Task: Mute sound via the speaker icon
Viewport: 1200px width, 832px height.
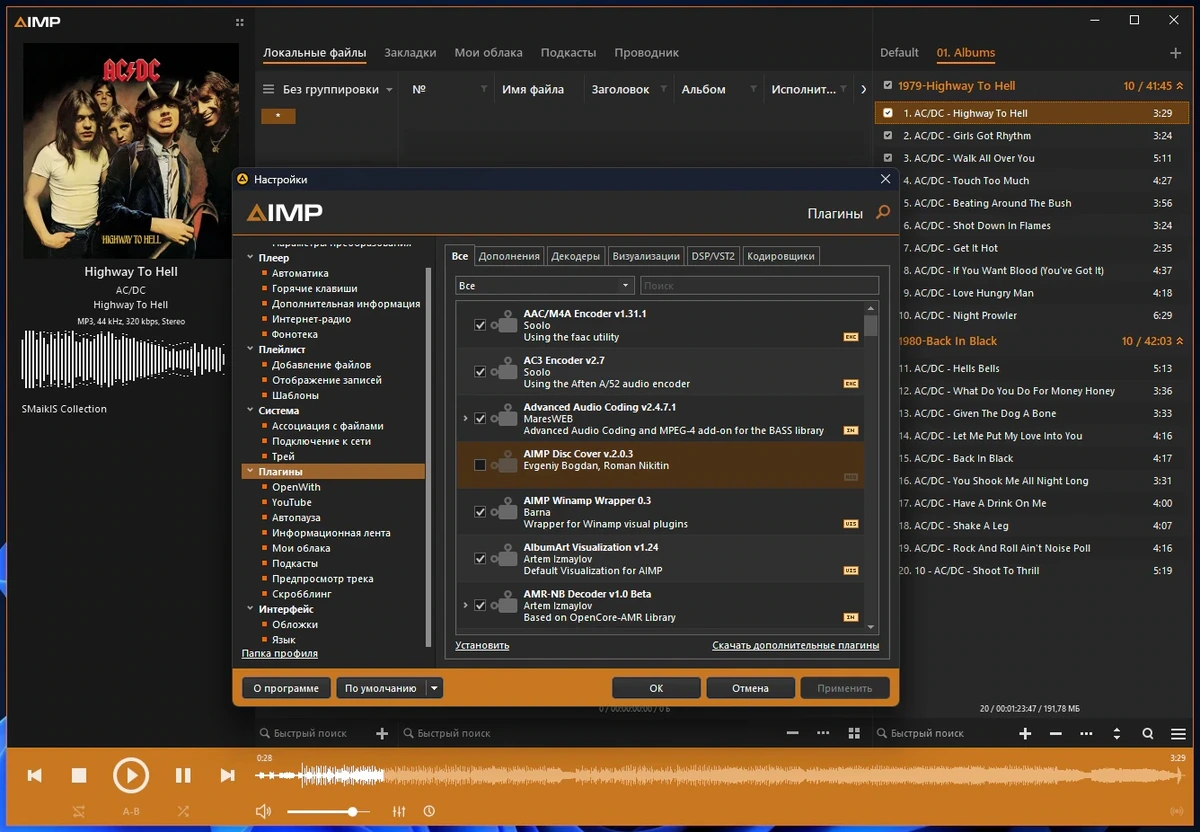Action: 264,811
